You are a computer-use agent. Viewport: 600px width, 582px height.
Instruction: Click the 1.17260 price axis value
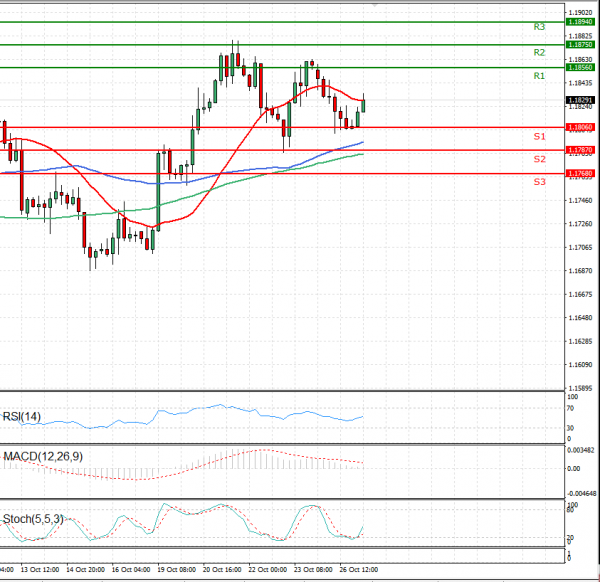click(580, 223)
